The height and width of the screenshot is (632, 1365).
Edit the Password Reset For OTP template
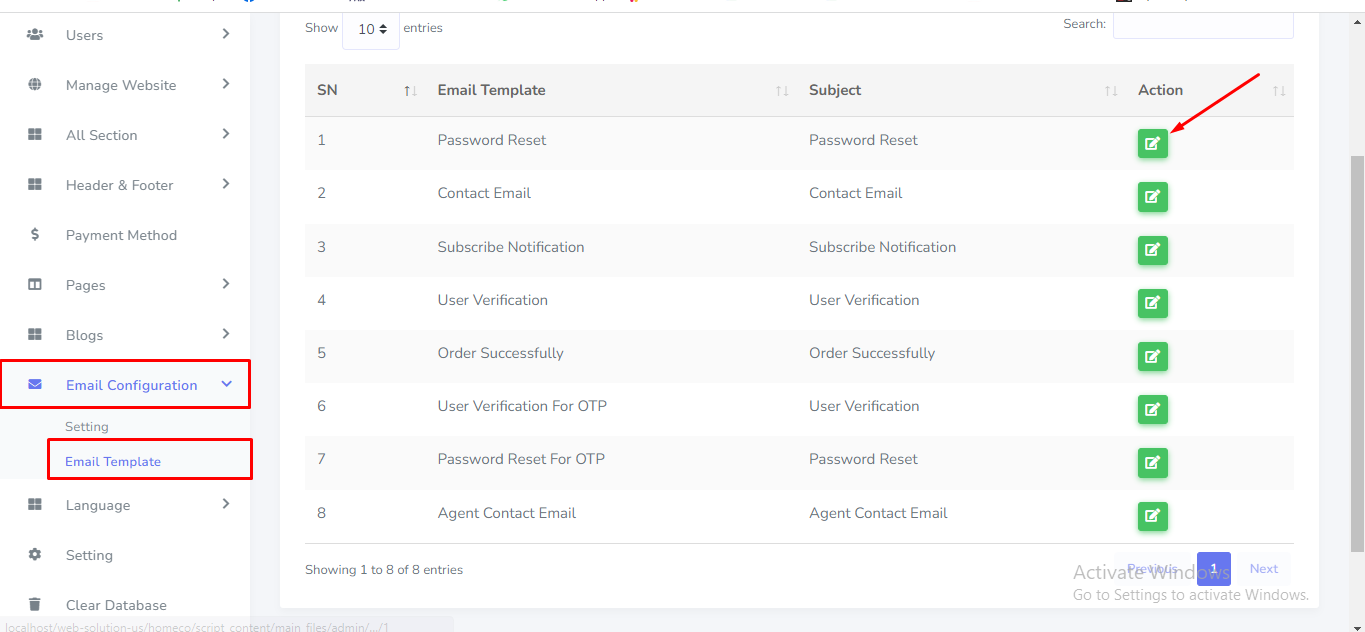tap(1152, 462)
